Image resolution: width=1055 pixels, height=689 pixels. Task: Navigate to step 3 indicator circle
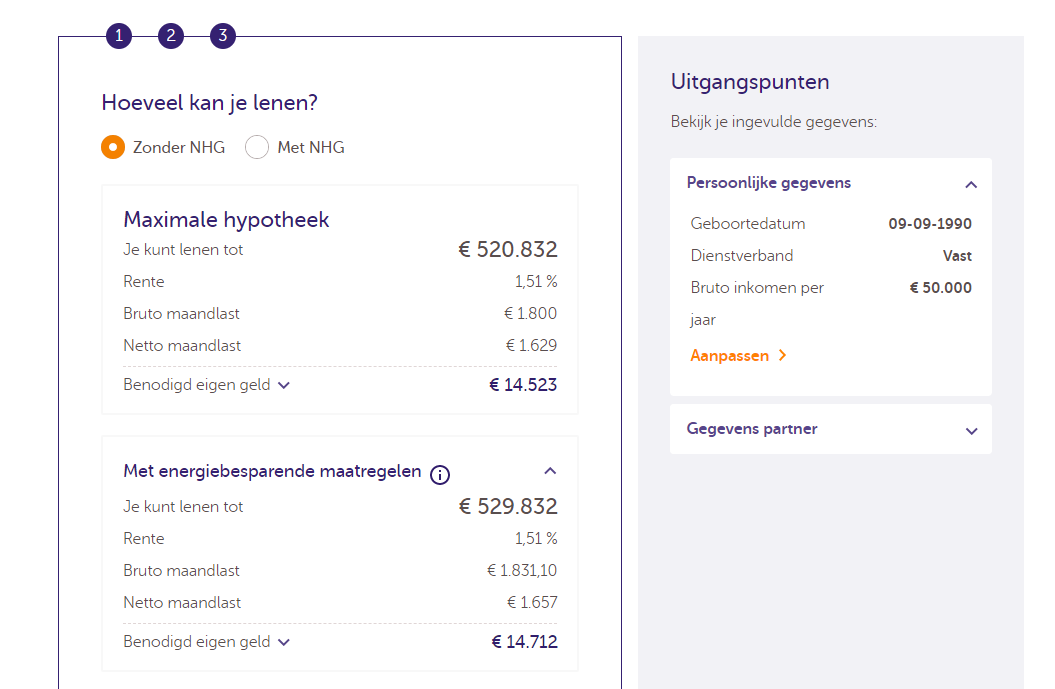[222, 36]
